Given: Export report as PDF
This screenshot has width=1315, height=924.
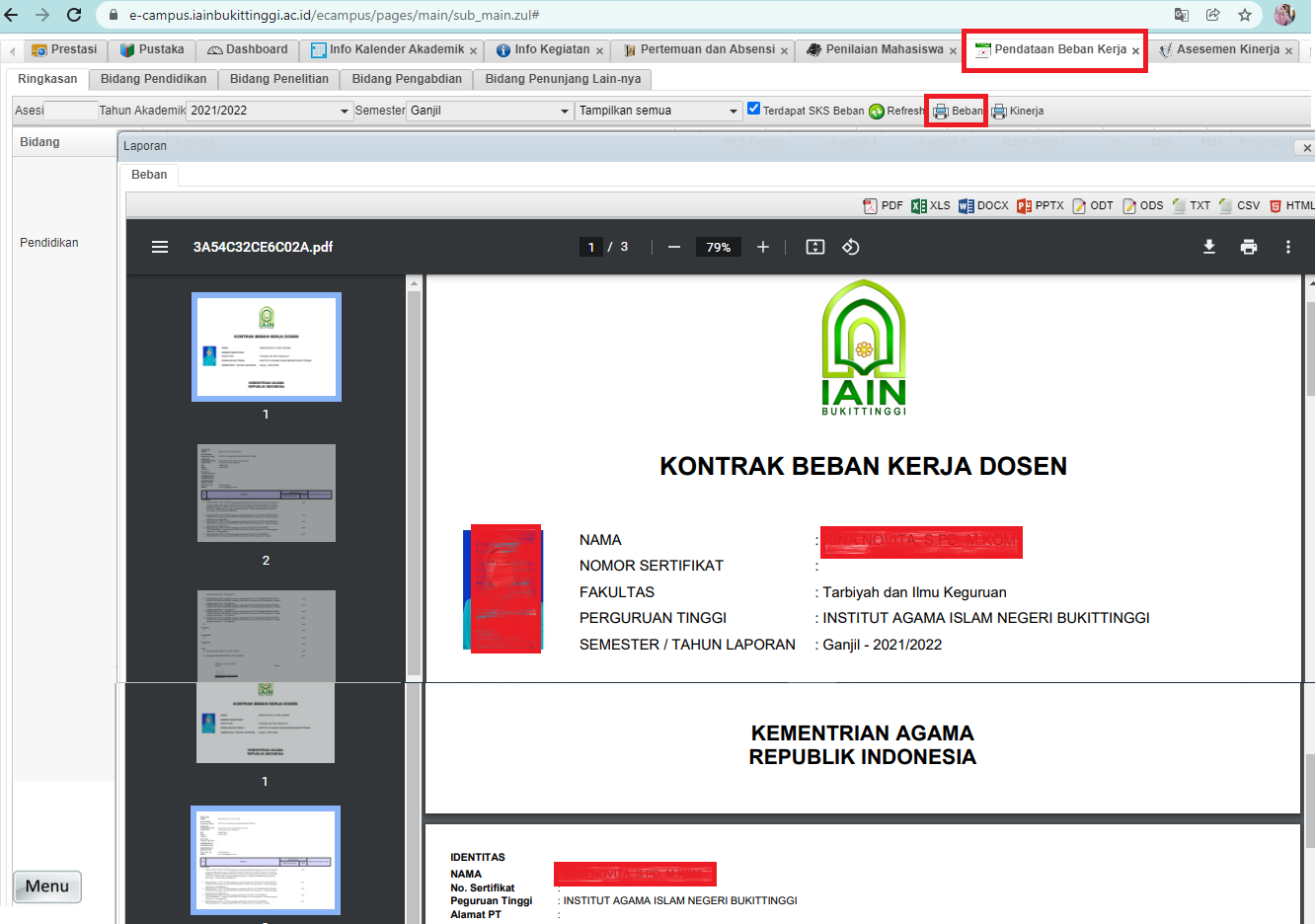Looking at the screenshot, I should click(x=883, y=205).
